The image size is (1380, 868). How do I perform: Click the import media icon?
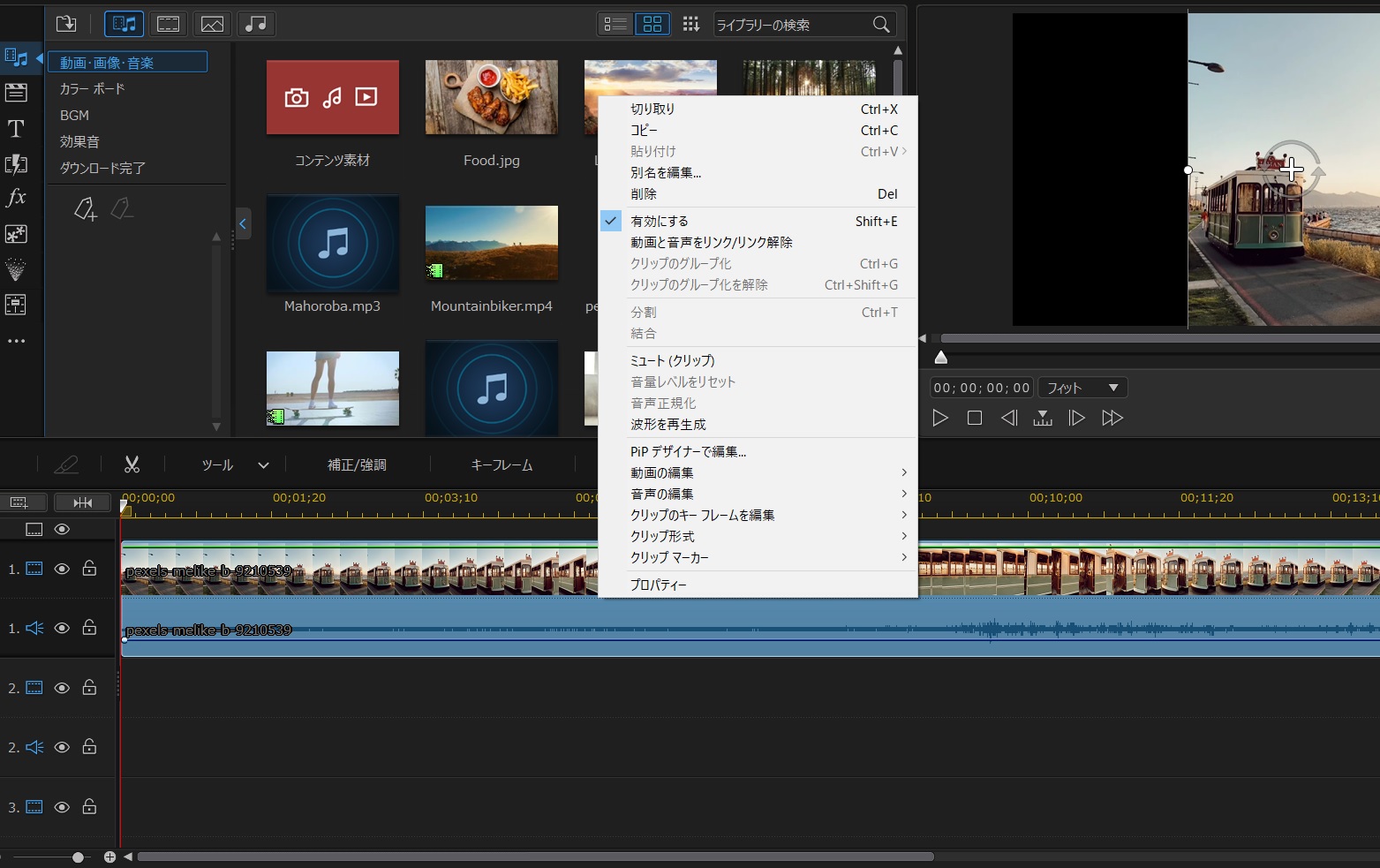tap(66, 24)
